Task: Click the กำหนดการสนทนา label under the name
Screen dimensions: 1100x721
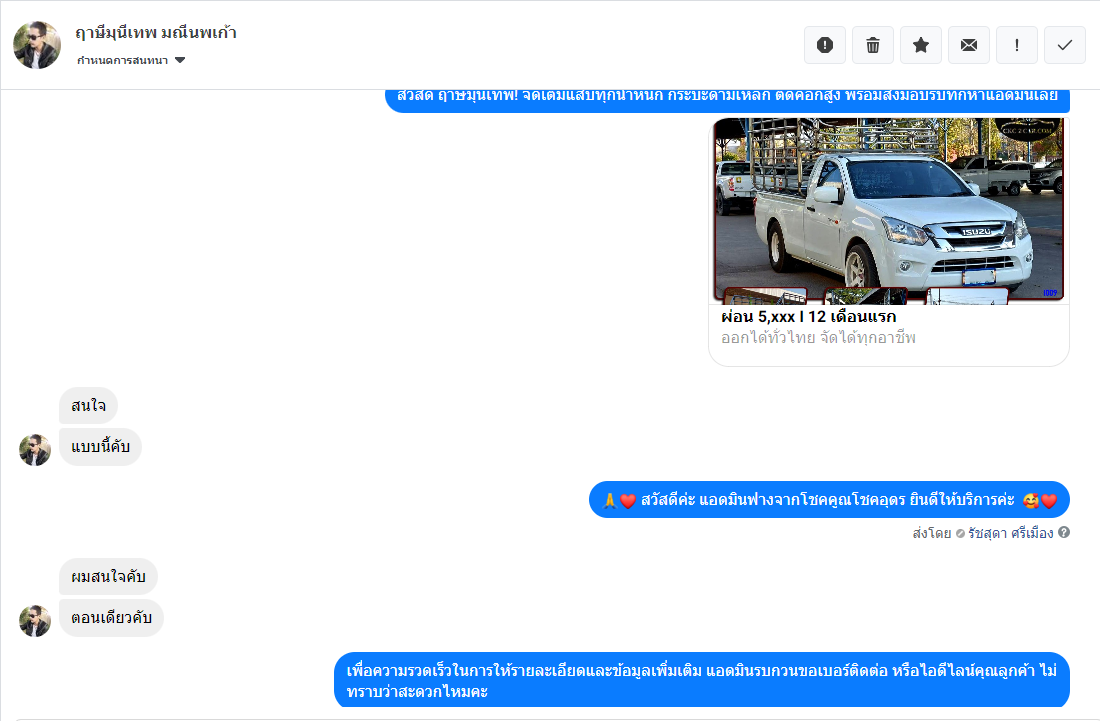Action: (122, 61)
